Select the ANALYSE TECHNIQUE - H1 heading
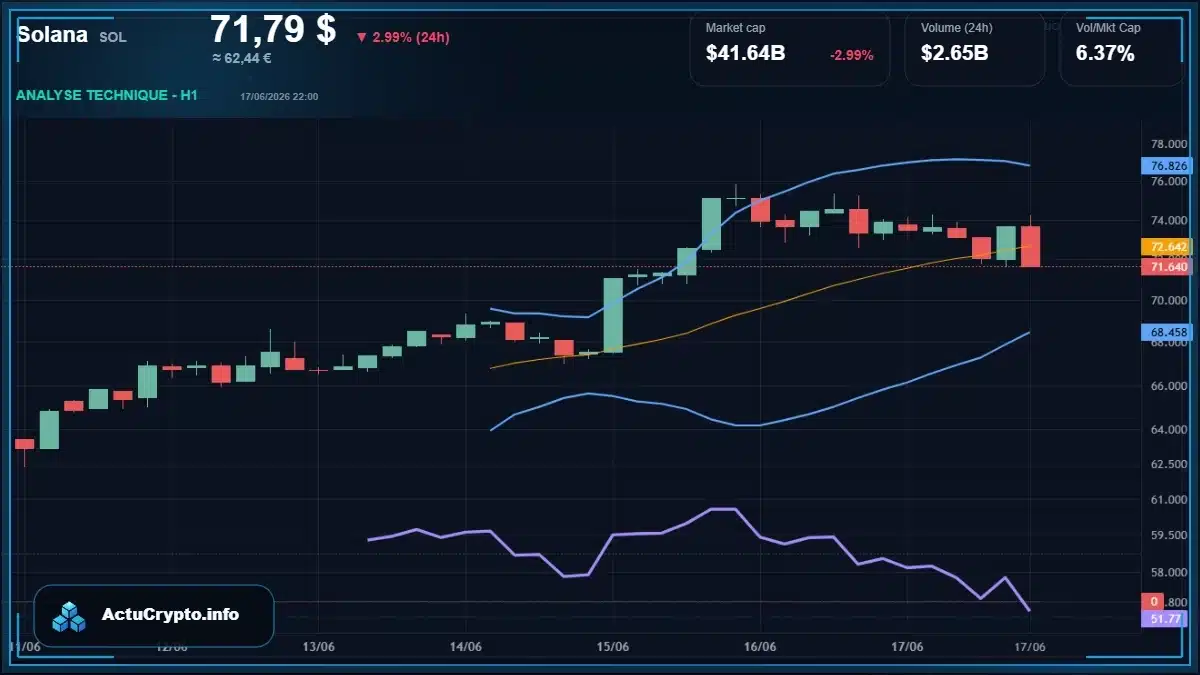The image size is (1200, 675). click(107, 95)
